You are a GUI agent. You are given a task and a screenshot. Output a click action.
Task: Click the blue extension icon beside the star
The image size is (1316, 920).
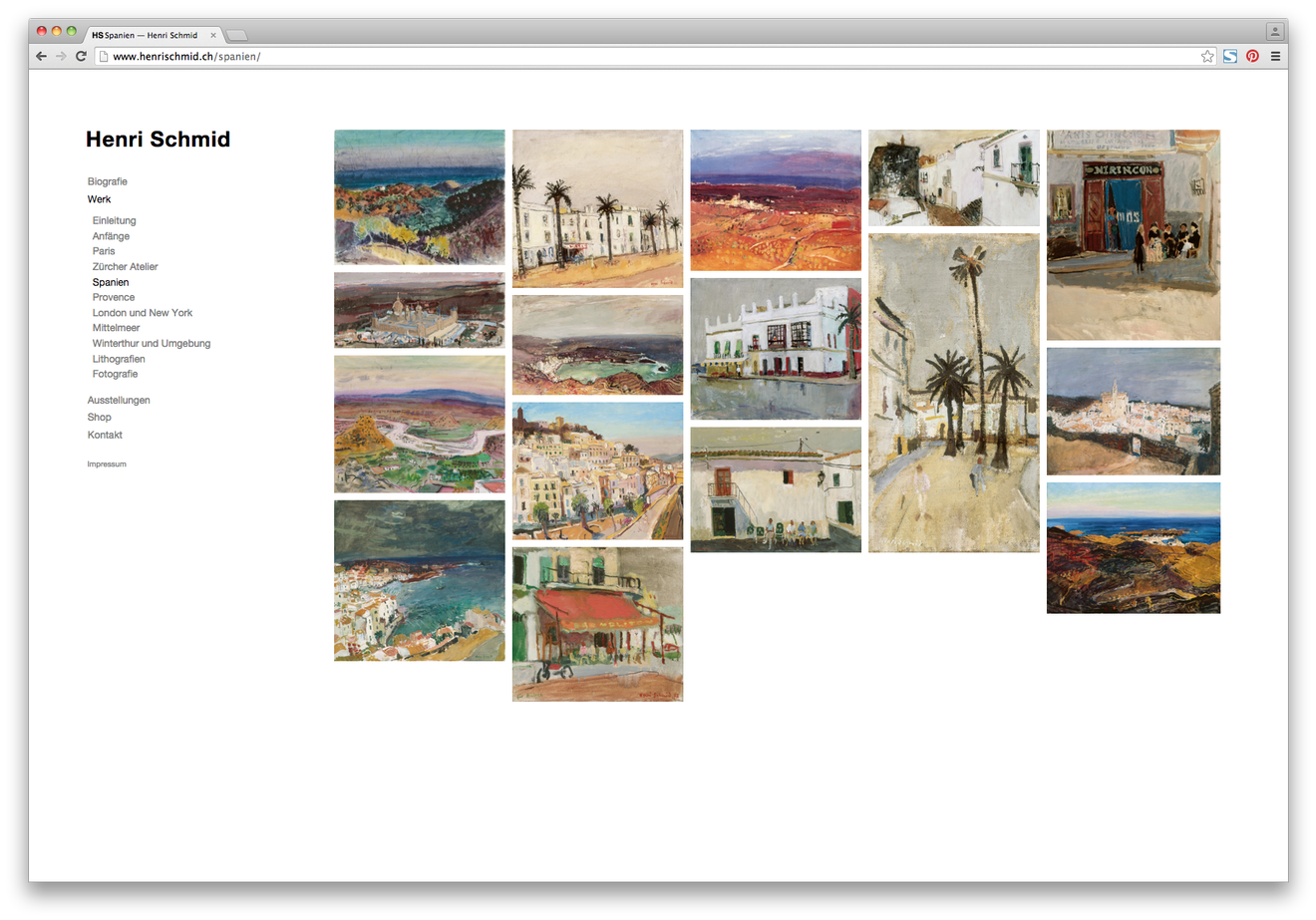(x=1230, y=57)
